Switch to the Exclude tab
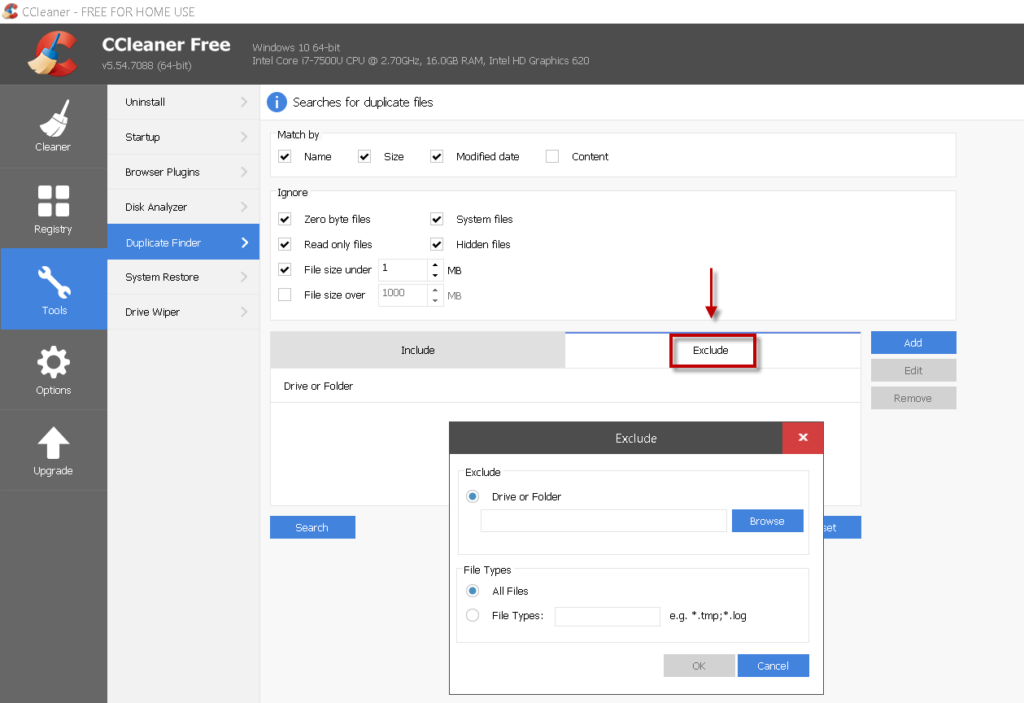The image size is (1024, 703). point(712,350)
